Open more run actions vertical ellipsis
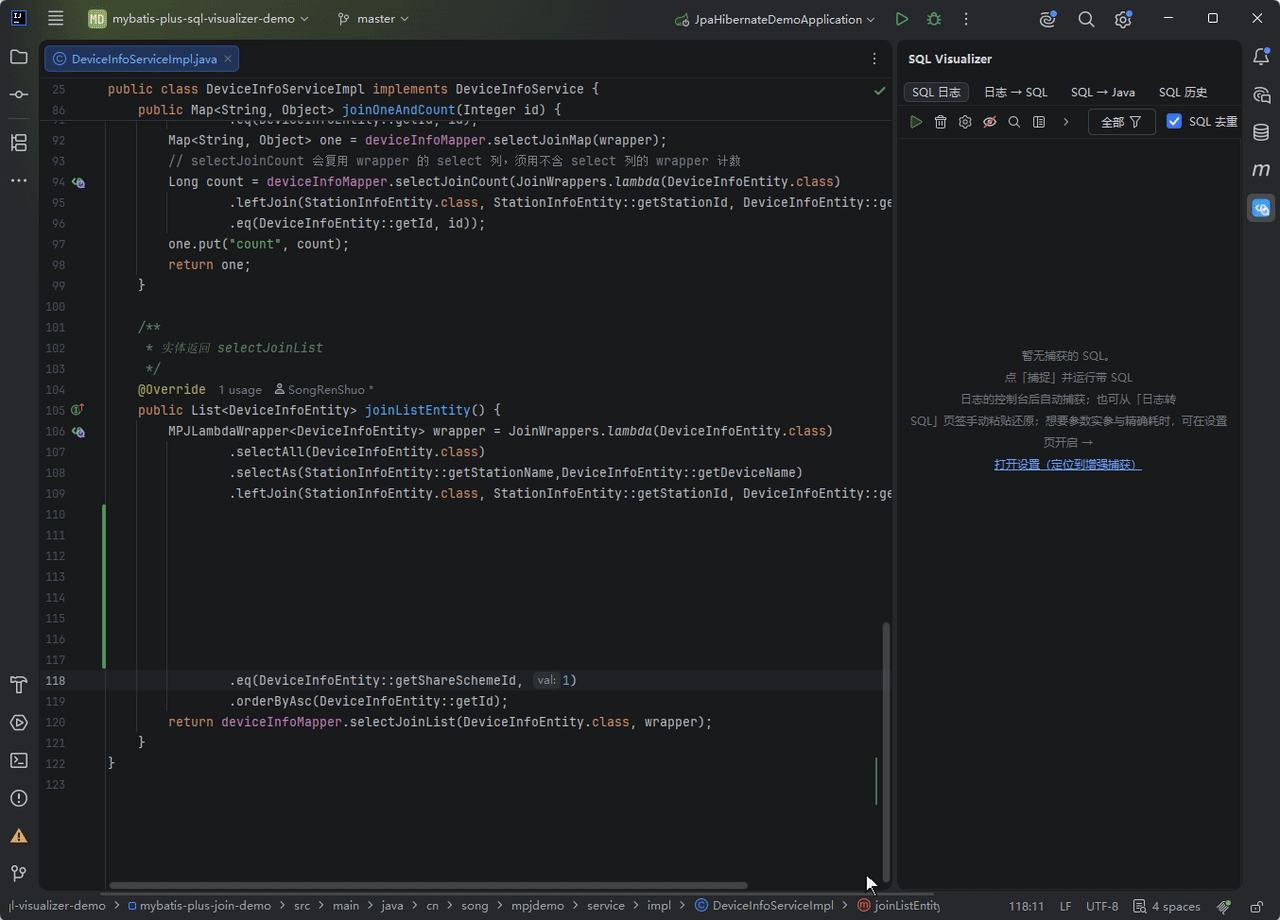This screenshot has height=920, width=1280. [x=966, y=19]
